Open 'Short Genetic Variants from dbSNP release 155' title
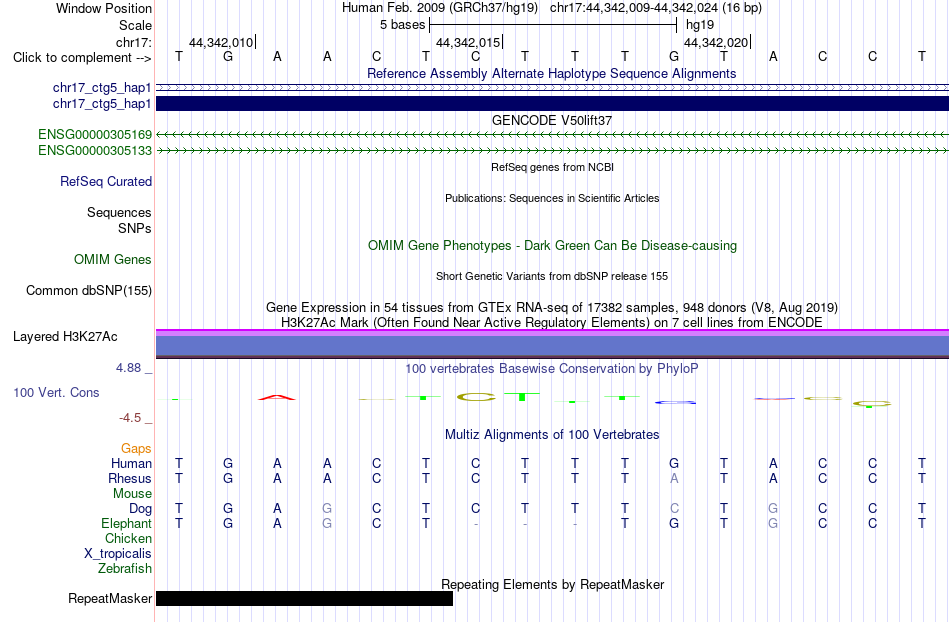 [552, 276]
